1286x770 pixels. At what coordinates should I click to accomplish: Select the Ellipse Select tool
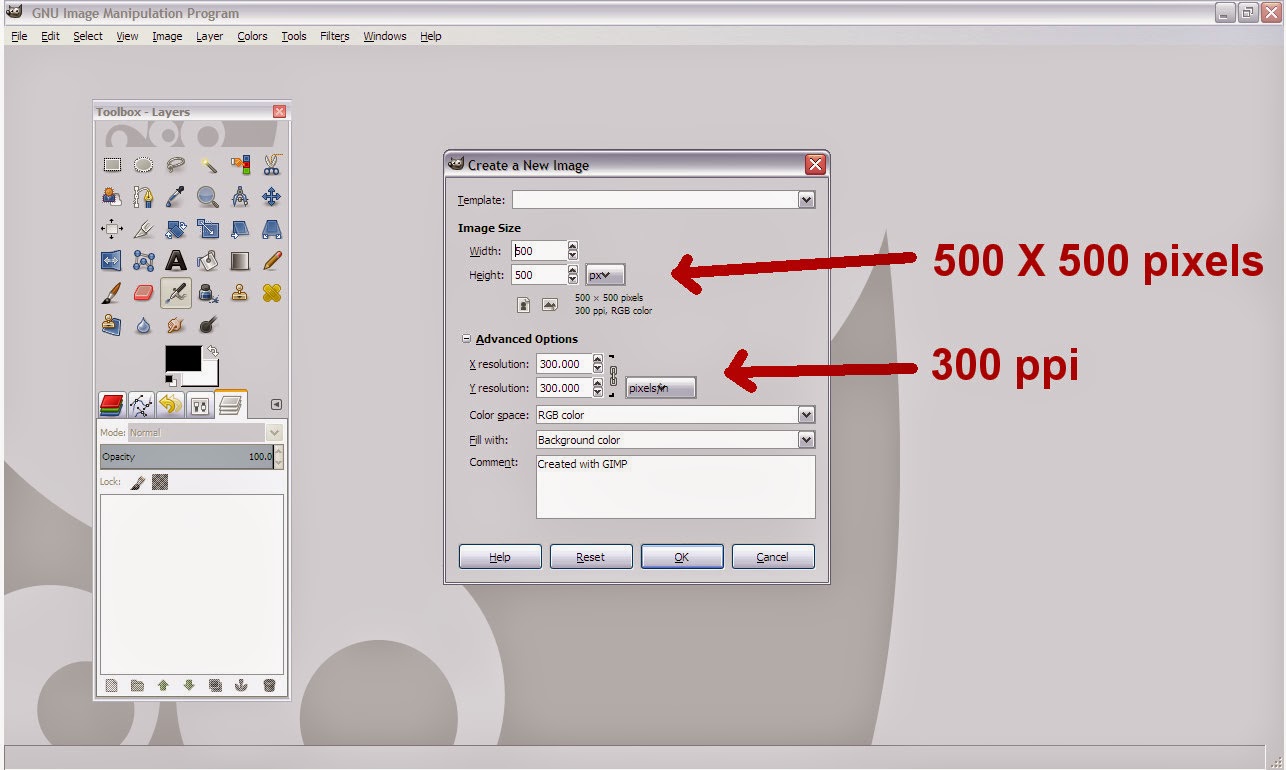144,165
